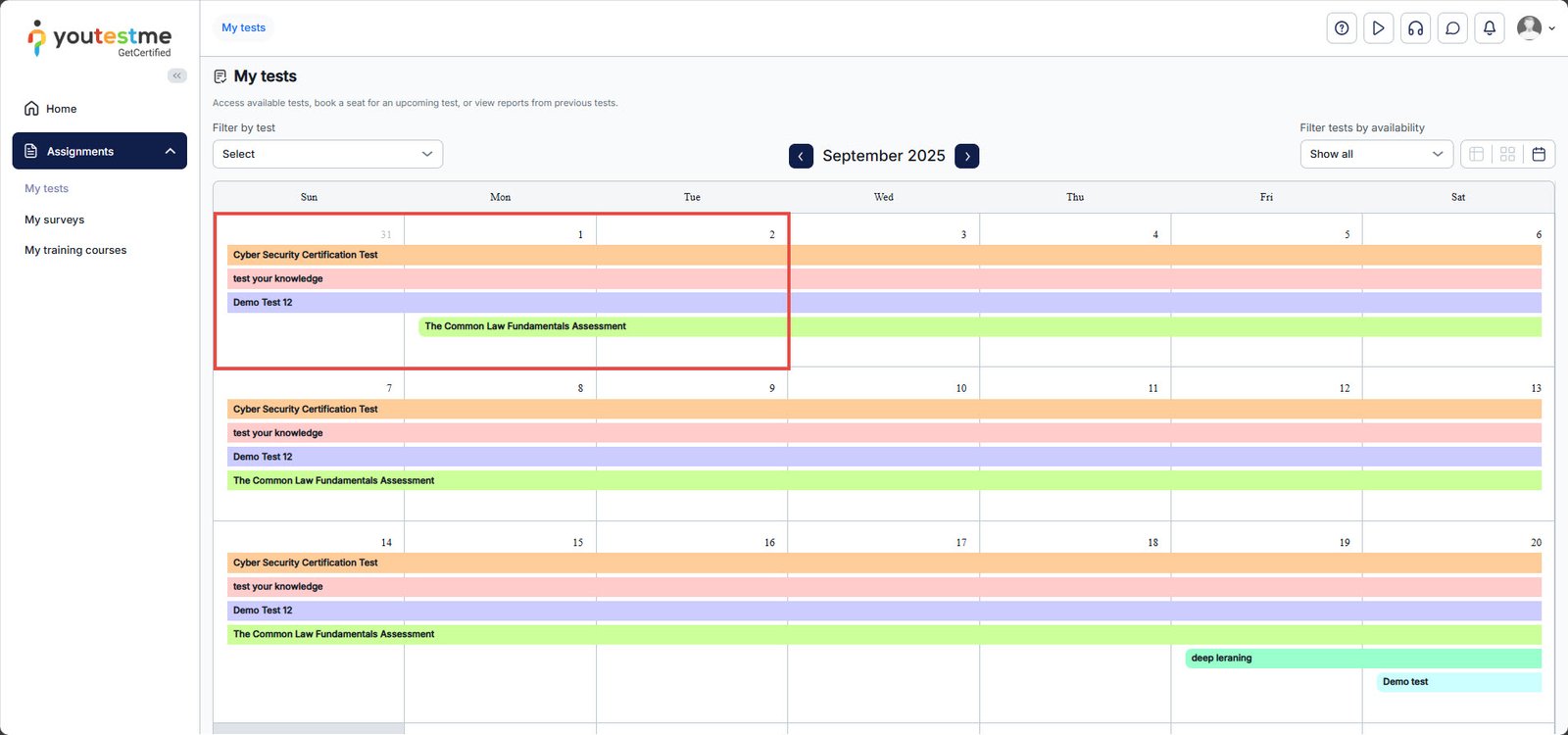Viewport: 1568px width, 735px height.
Task: Open the headset support icon
Action: pos(1415,28)
